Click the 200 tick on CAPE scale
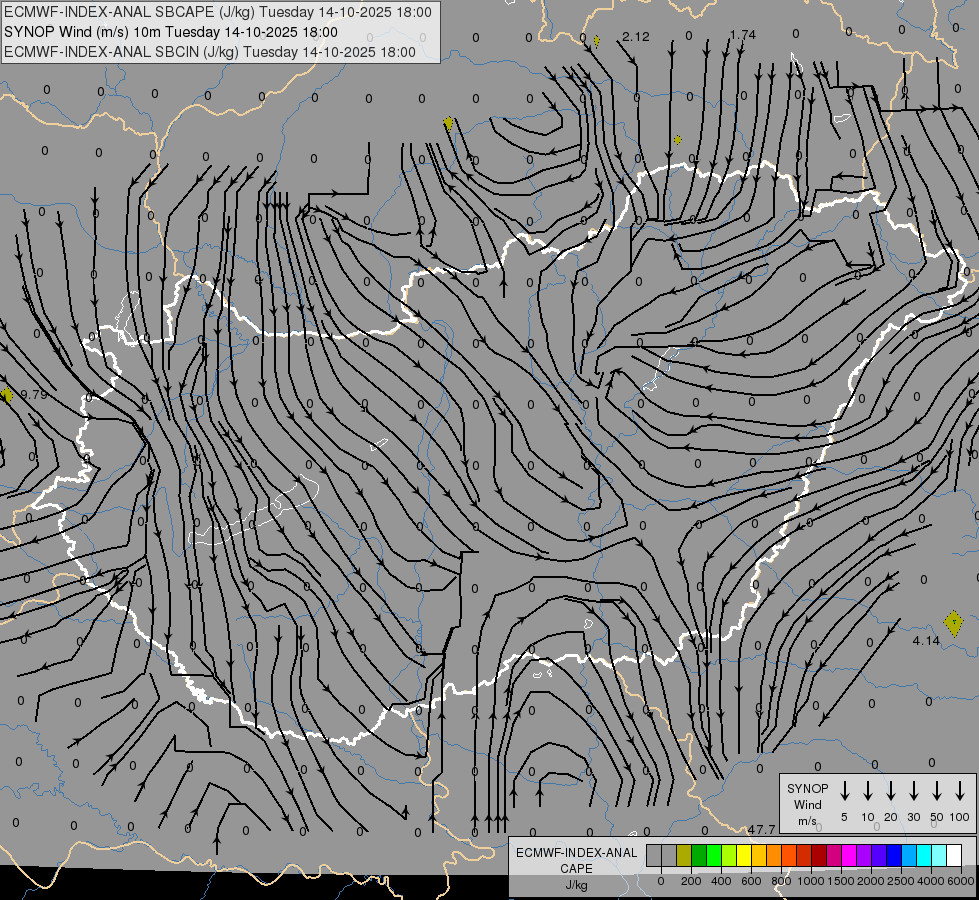 [691, 881]
